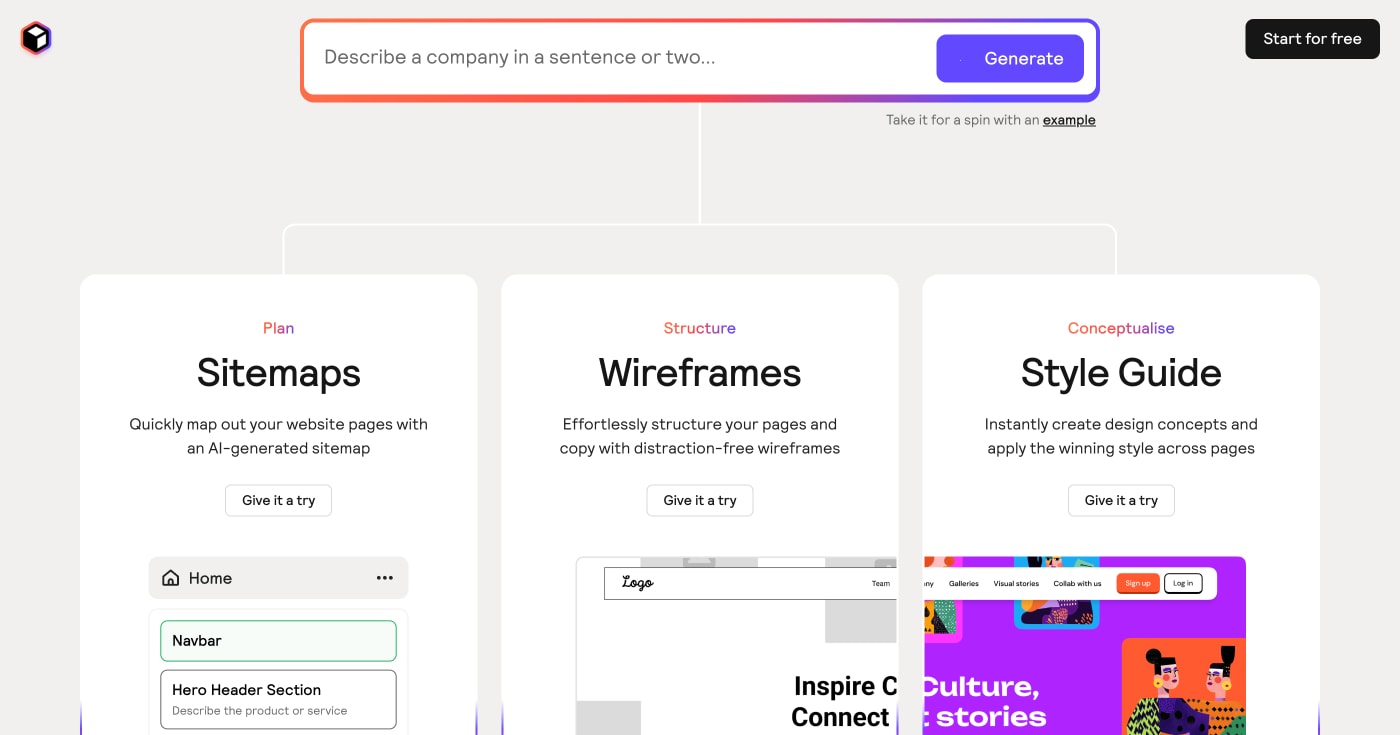Click the script Logo in the wireframe navbar
This screenshot has width=1400, height=735.
637,583
